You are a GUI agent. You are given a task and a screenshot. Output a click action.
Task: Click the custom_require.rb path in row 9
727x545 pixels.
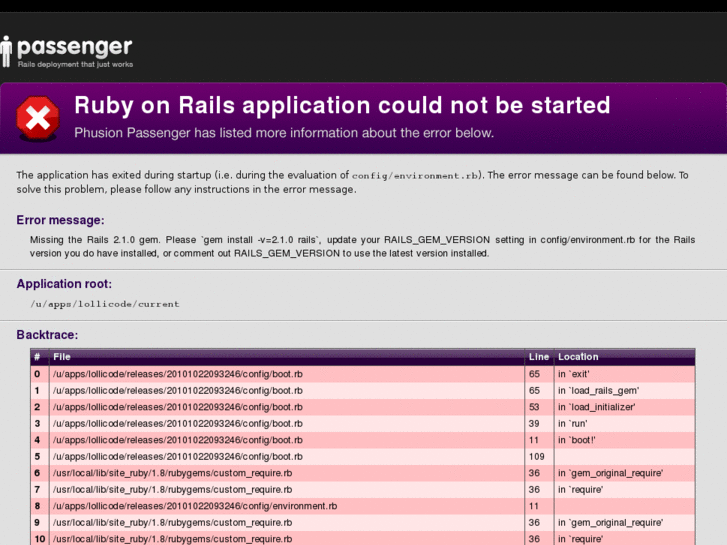point(172,522)
